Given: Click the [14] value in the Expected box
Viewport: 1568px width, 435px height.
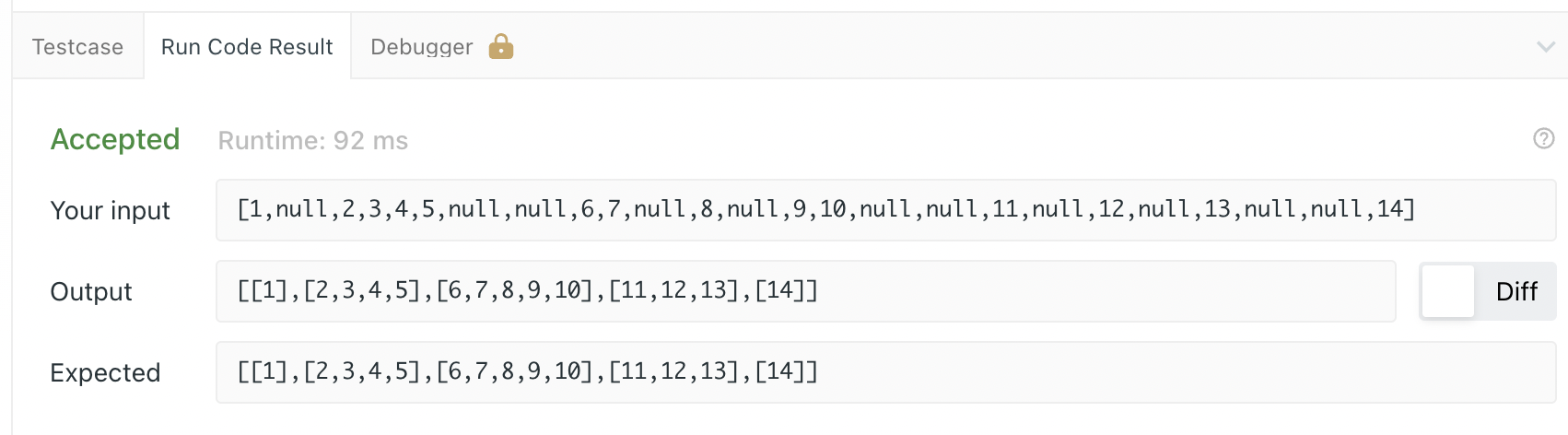Looking at the screenshot, I should click(x=779, y=371).
